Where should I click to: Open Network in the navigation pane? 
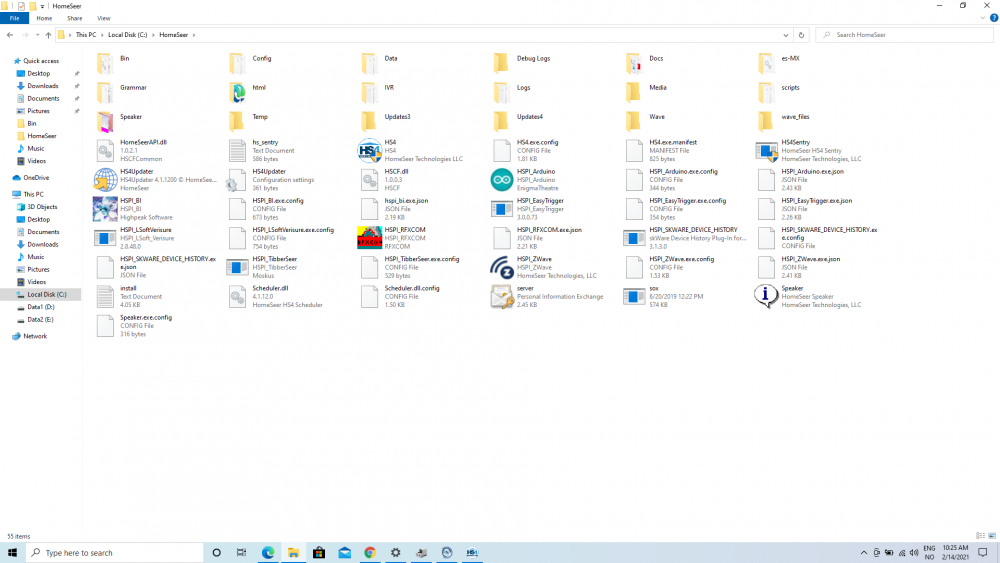tap(35, 336)
